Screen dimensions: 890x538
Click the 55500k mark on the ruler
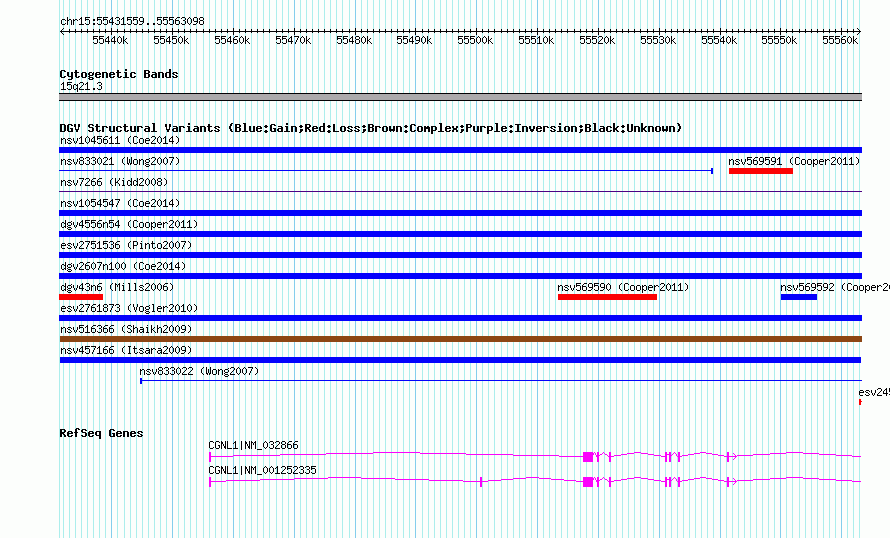[x=475, y=40]
